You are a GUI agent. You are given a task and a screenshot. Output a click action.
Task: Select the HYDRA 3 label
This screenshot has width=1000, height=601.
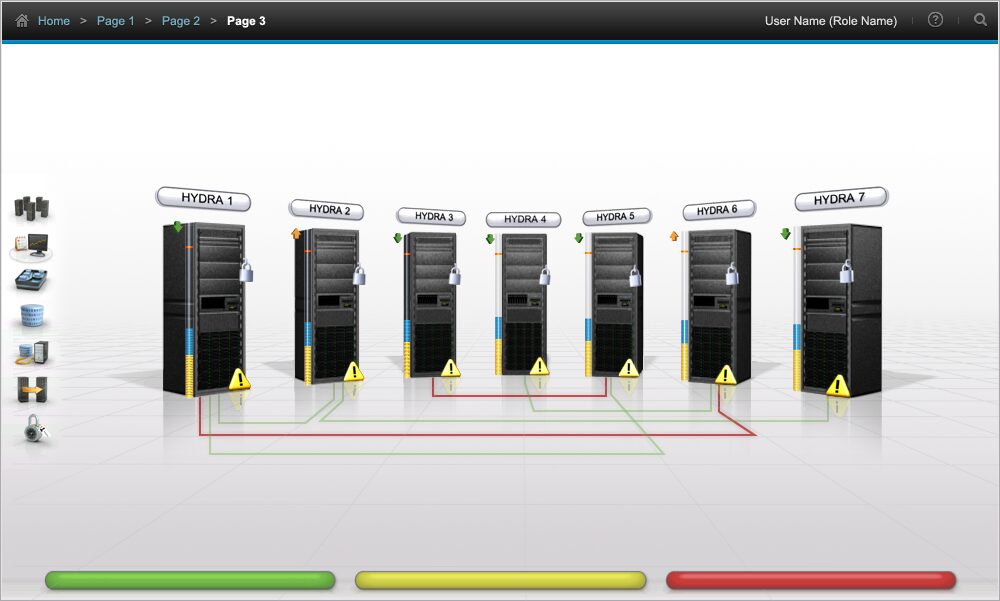[x=432, y=216]
